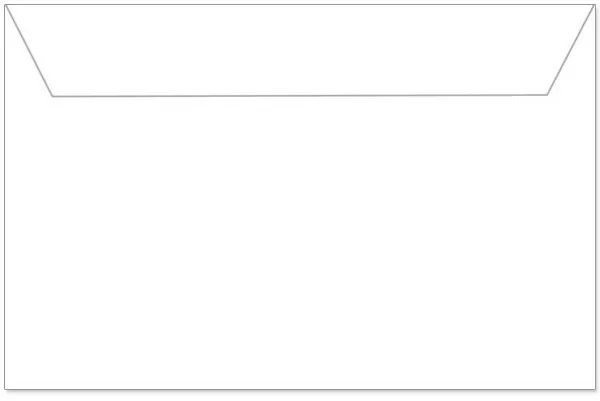Click the envelope's top border line
This screenshot has height=401, width=600.
click(300, 5)
